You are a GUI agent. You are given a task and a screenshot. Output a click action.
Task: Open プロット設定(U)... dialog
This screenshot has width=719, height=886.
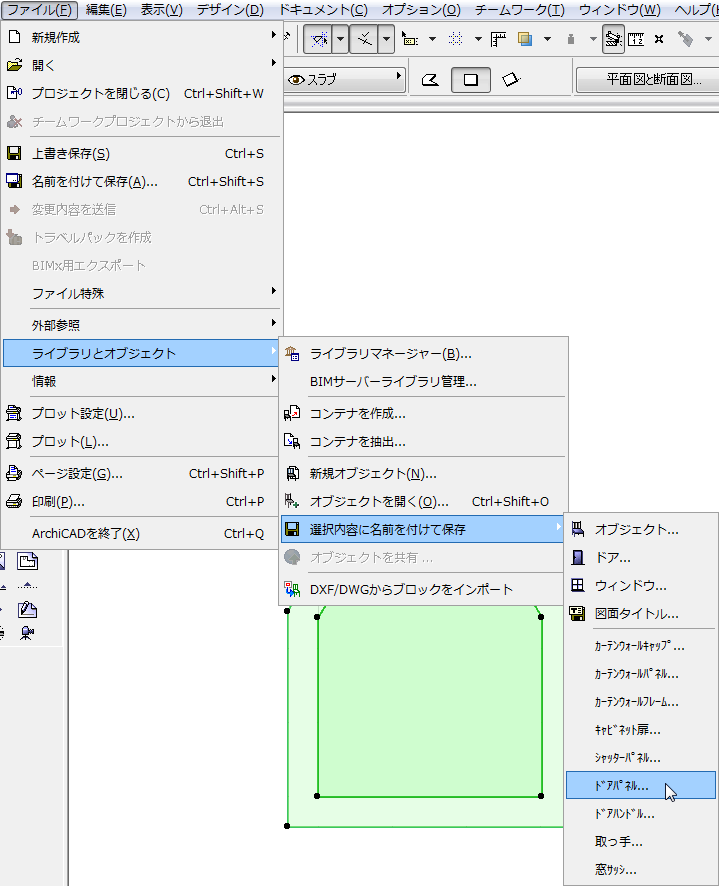tap(142, 414)
